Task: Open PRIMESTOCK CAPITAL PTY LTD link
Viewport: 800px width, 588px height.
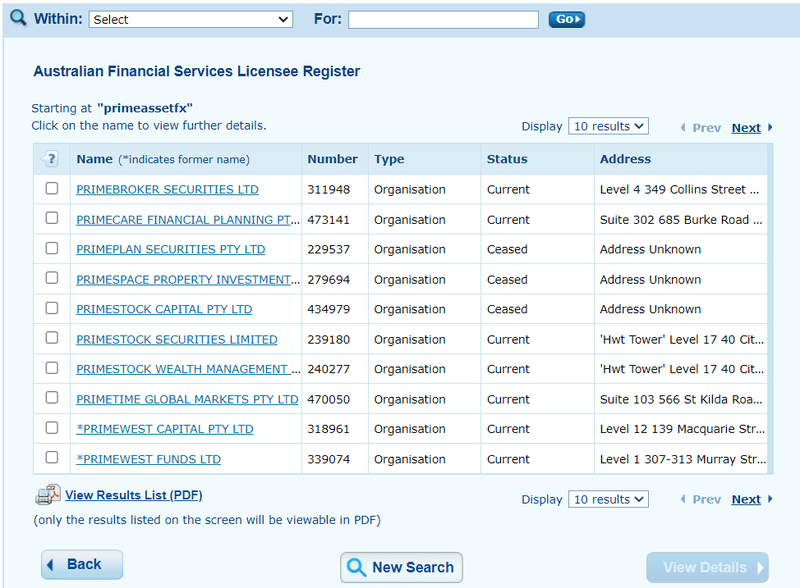Action: [164, 309]
